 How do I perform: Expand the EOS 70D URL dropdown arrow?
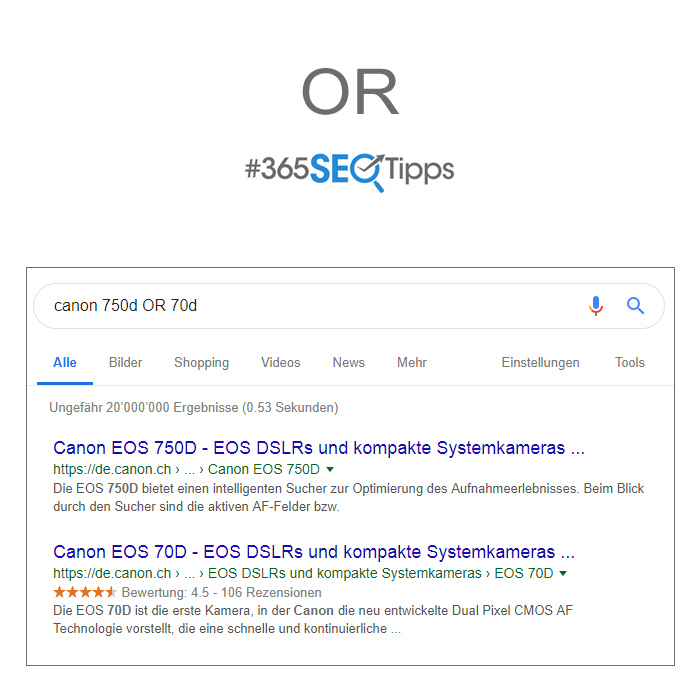click(563, 573)
